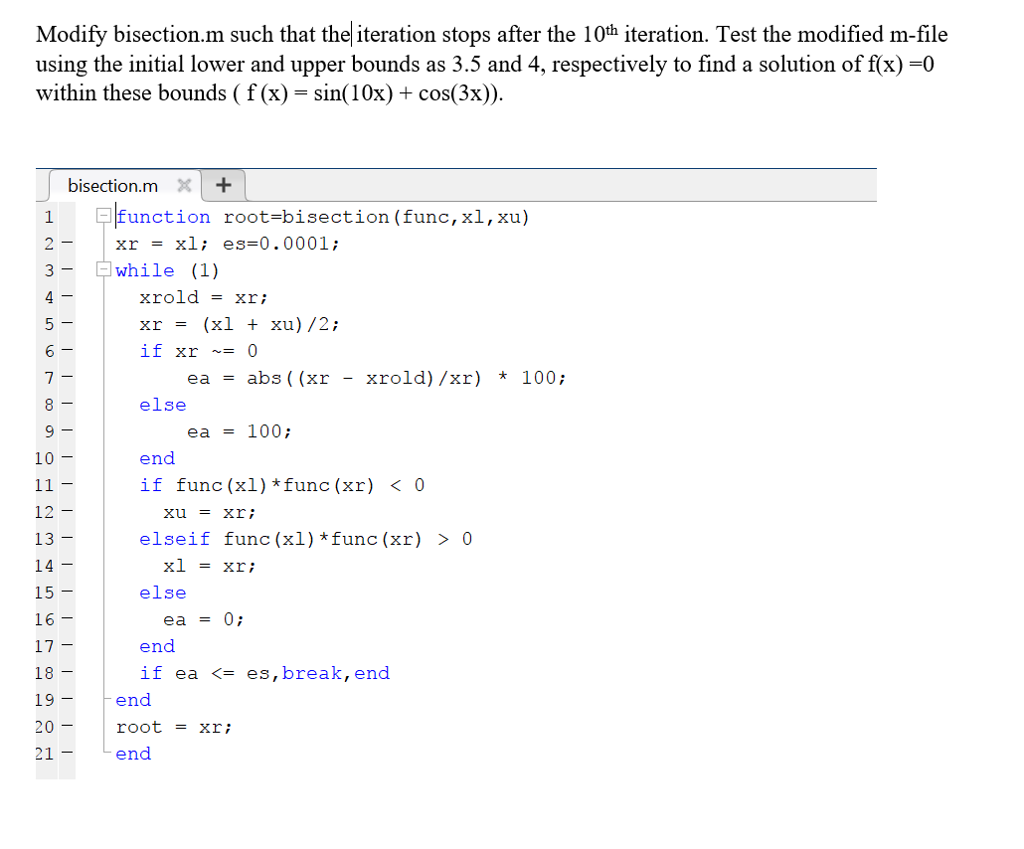Set a breakpoint on line 5
The width and height of the screenshot is (1024, 849).
(65, 324)
